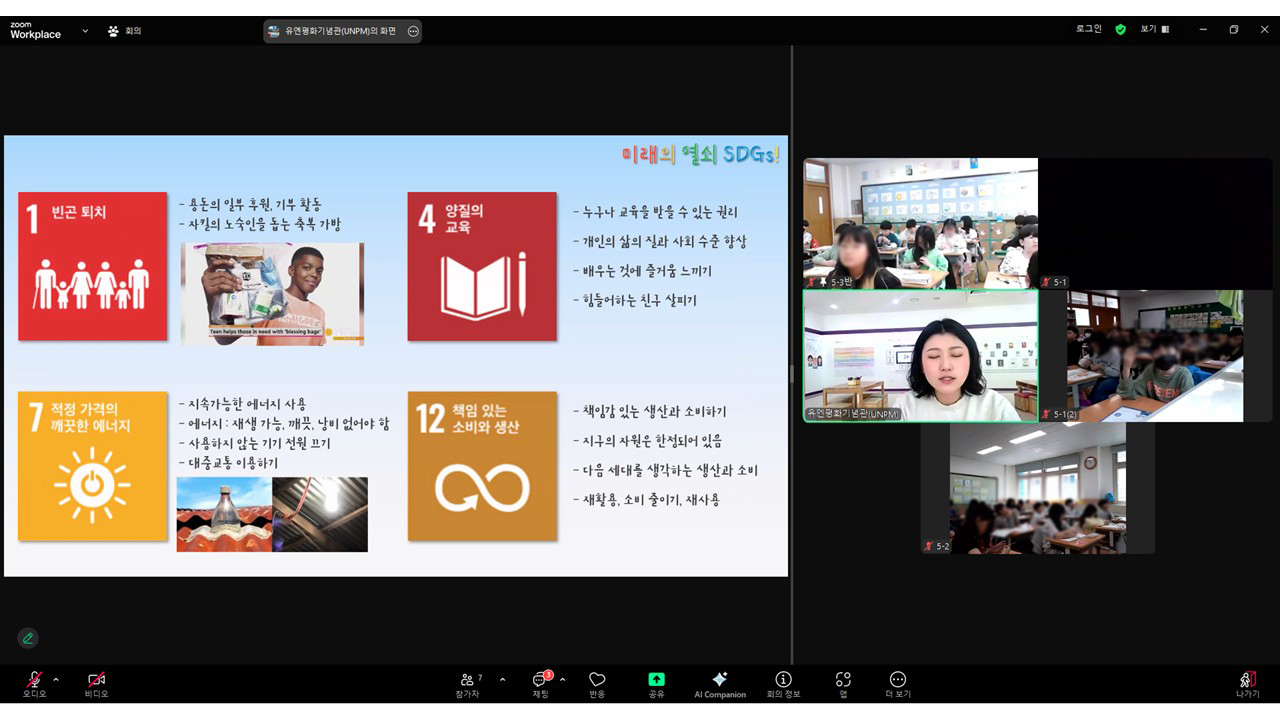This screenshot has width=1280, height=720.
Task: Click the Leave meeting button
Action: (x=1247, y=685)
